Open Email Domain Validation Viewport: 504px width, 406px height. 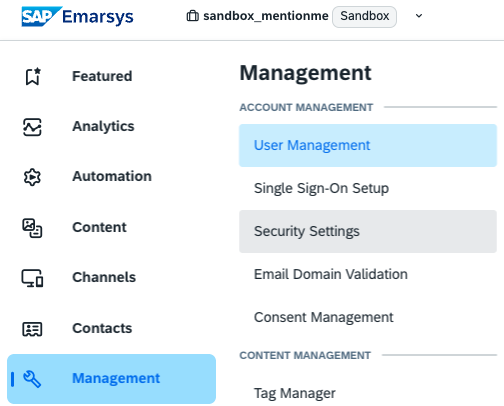[368, 274]
